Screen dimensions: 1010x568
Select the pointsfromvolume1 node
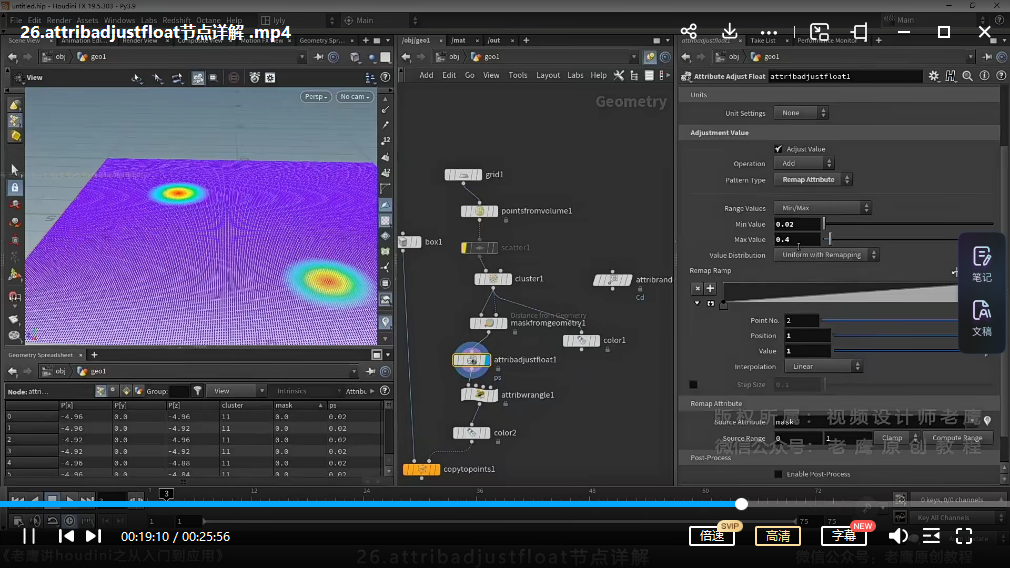[479, 211]
